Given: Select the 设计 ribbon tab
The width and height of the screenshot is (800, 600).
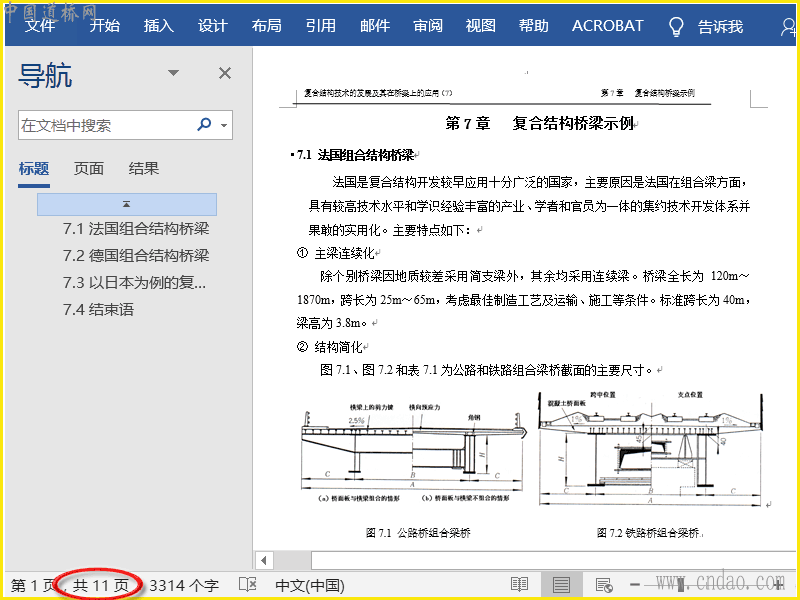Looking at the screenshot, I should tap(212, 26).
